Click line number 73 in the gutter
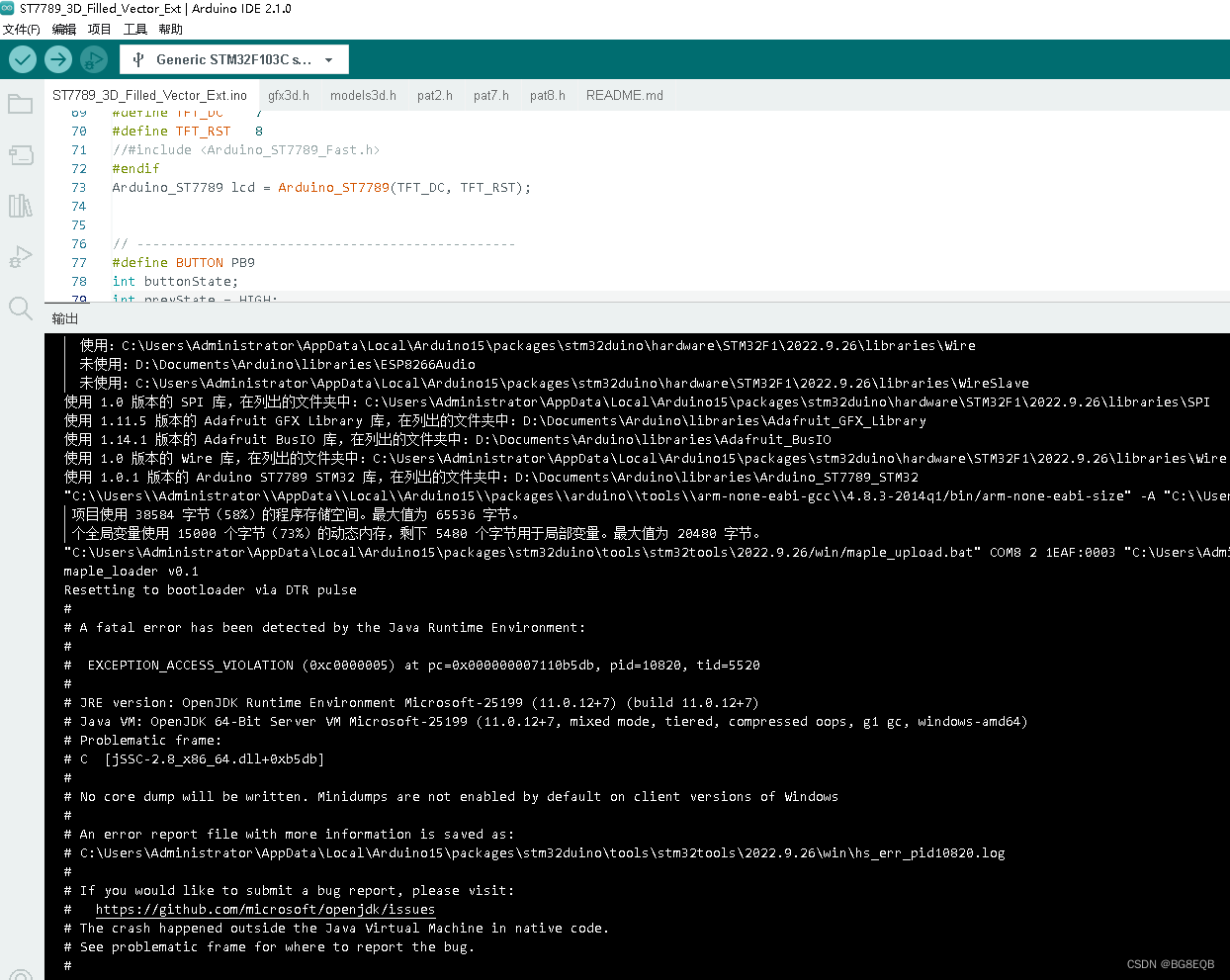Image resolution: width=1230 pixels, height=980 pixels. click(x=79, y=188)
